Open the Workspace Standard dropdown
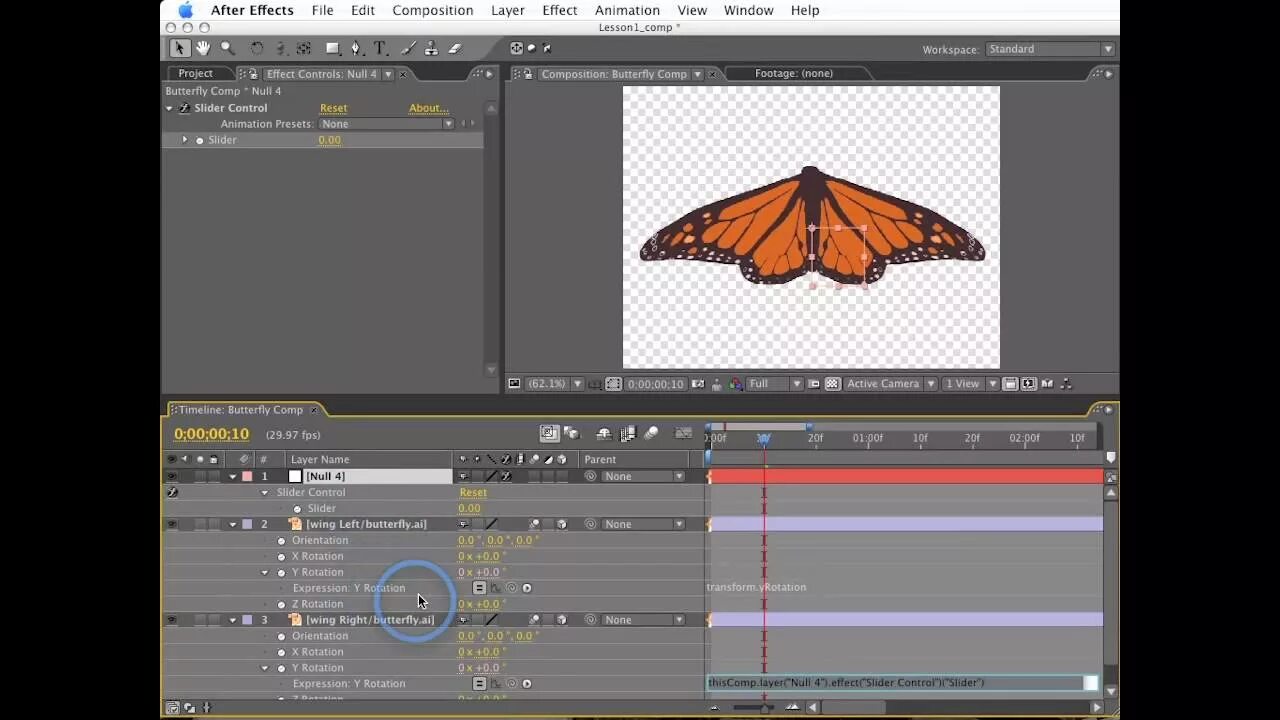Image resolution: width=1280 pixels, height=720 pixels. coord(1050,49)
